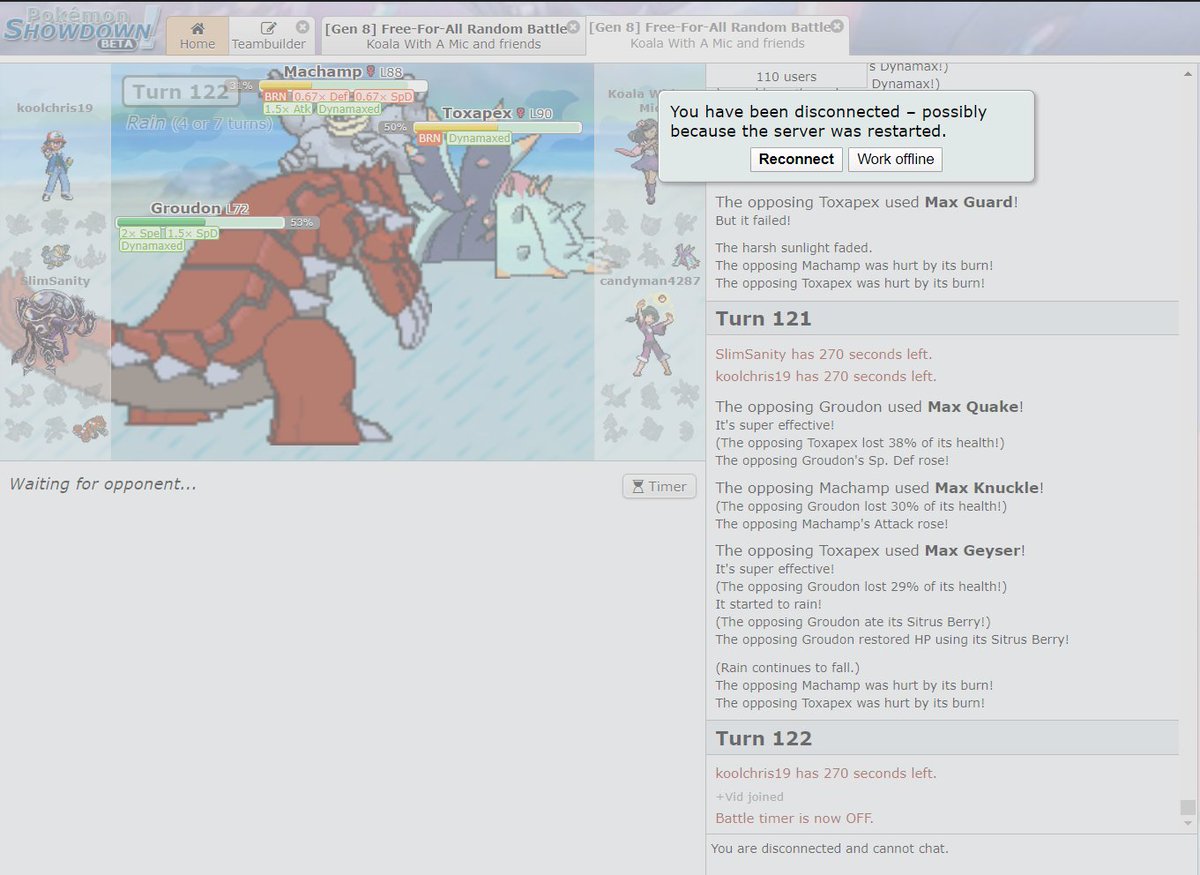Click Toxapex's BRN status badge
The height and width of the screenshot is (875, 1200).
pos(430,138)
